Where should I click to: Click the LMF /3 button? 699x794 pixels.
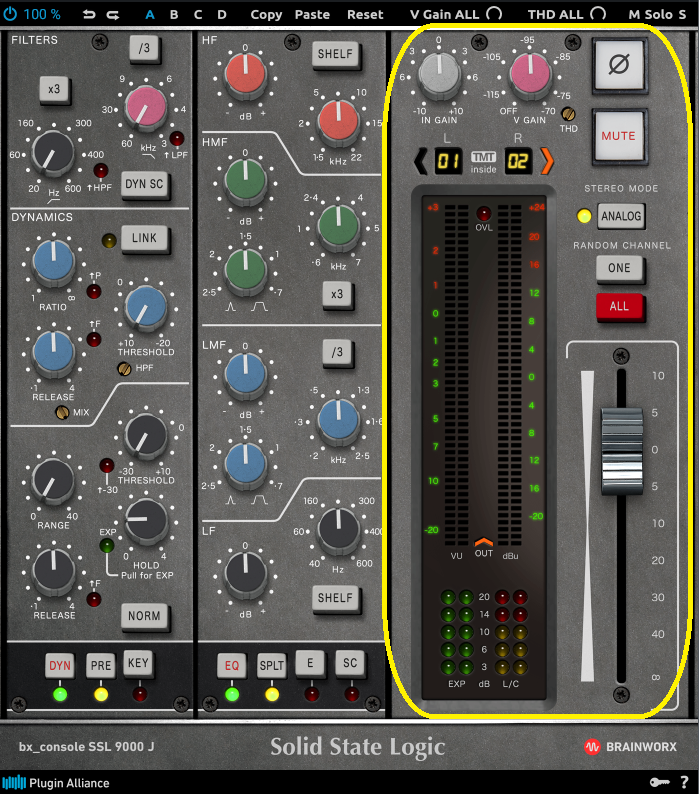click(337, 352)
